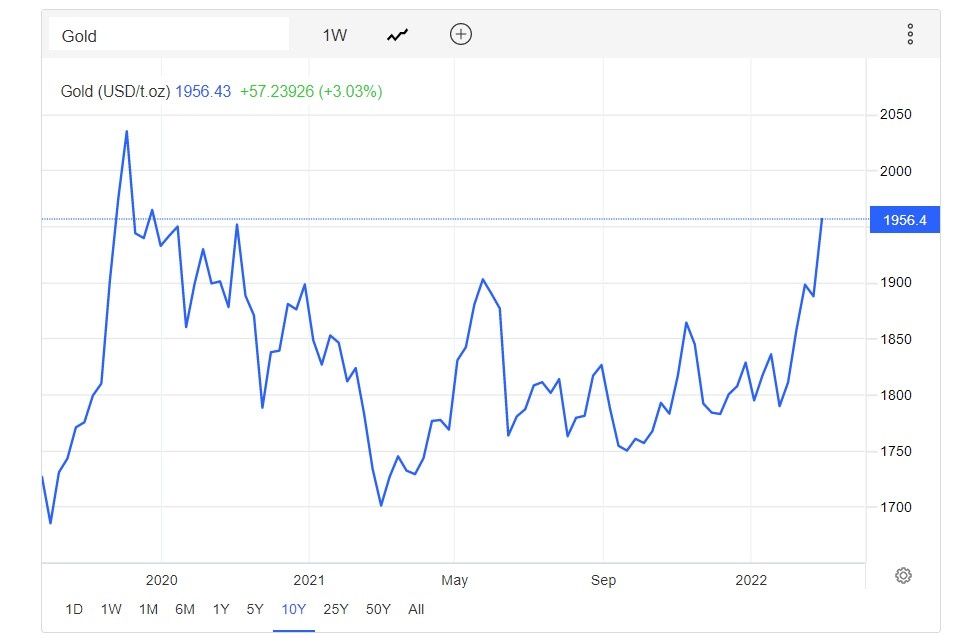Click the Gold symbol search field

[170, 35]
